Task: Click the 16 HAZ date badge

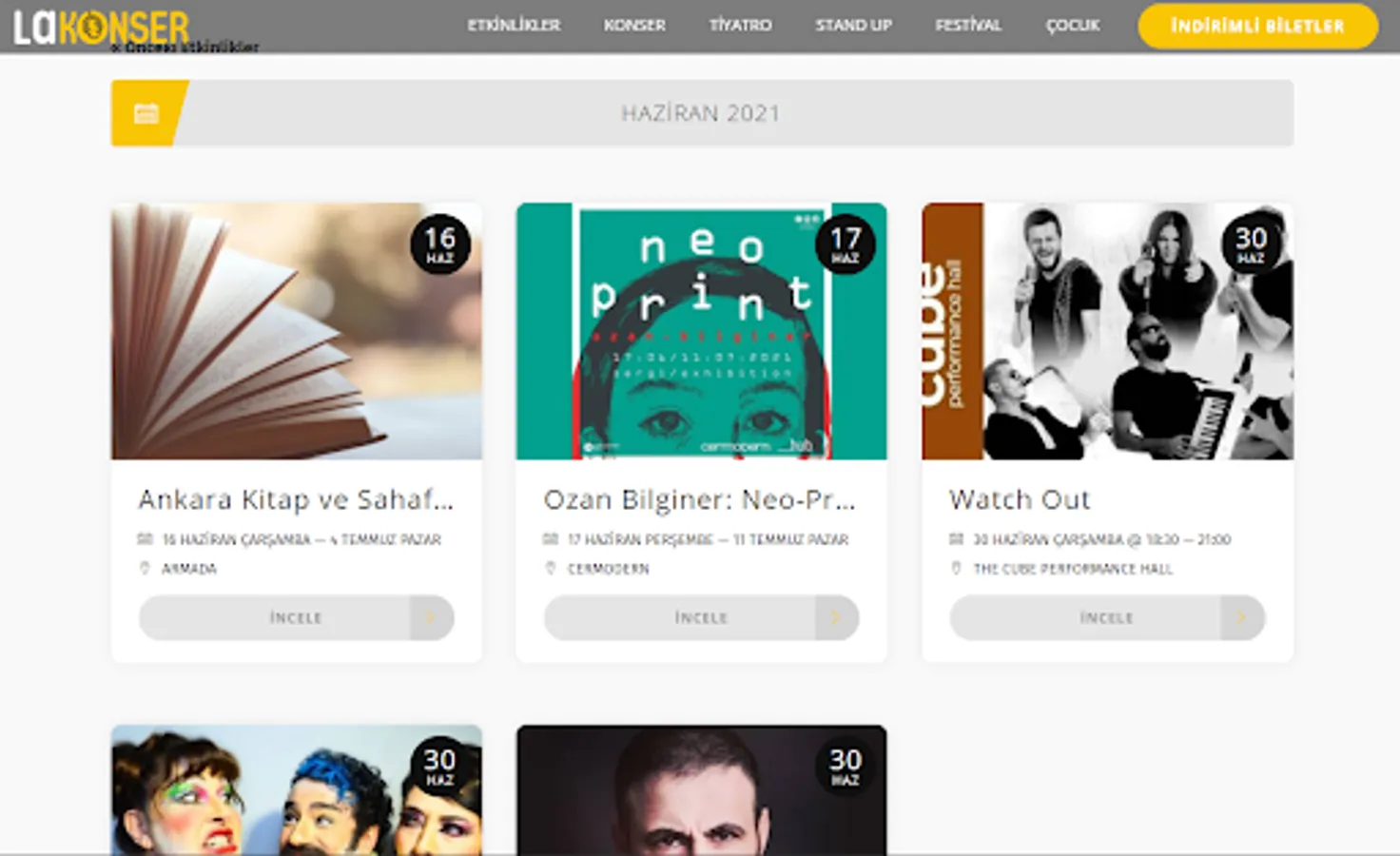Action: (x=439, y=244)
